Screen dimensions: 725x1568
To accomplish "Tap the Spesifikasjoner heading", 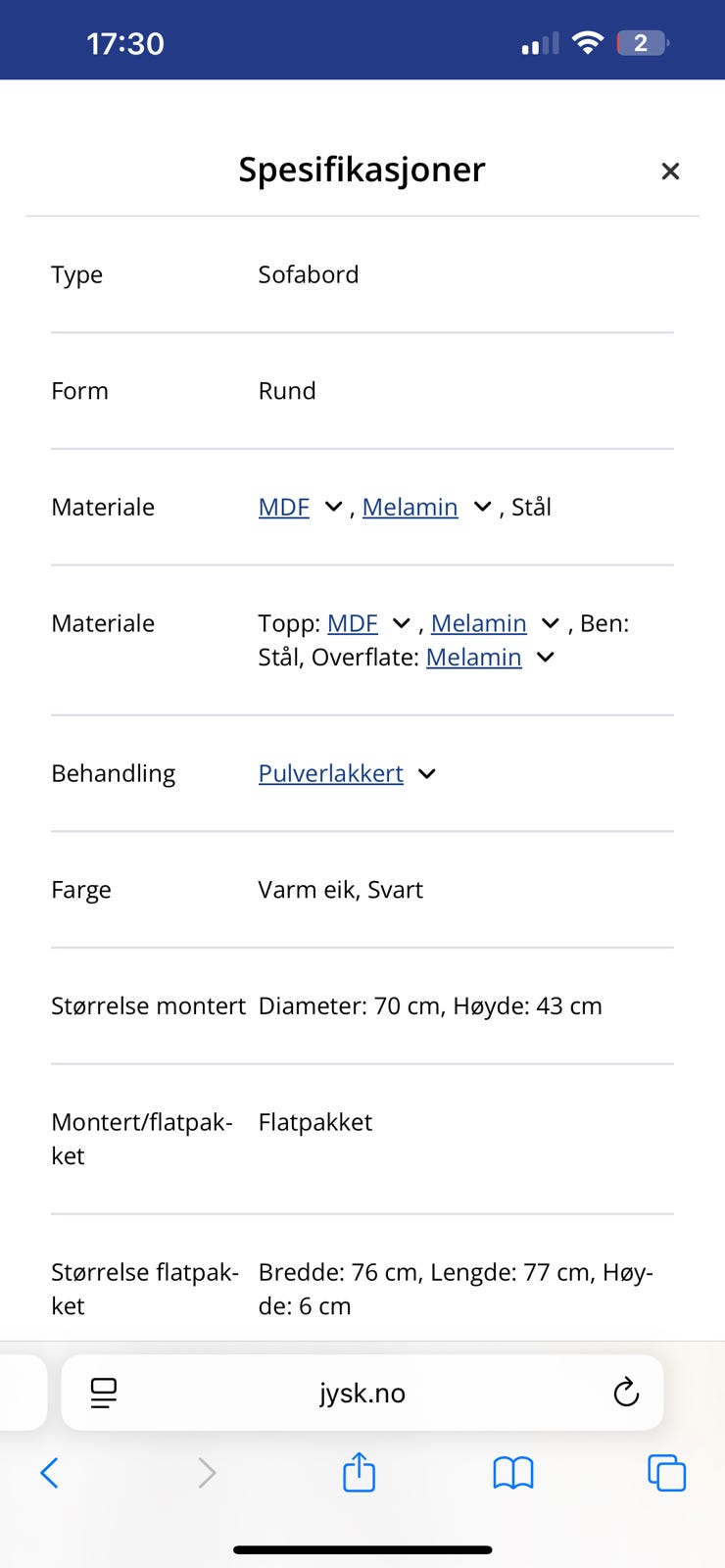I will tap(362, 169).
